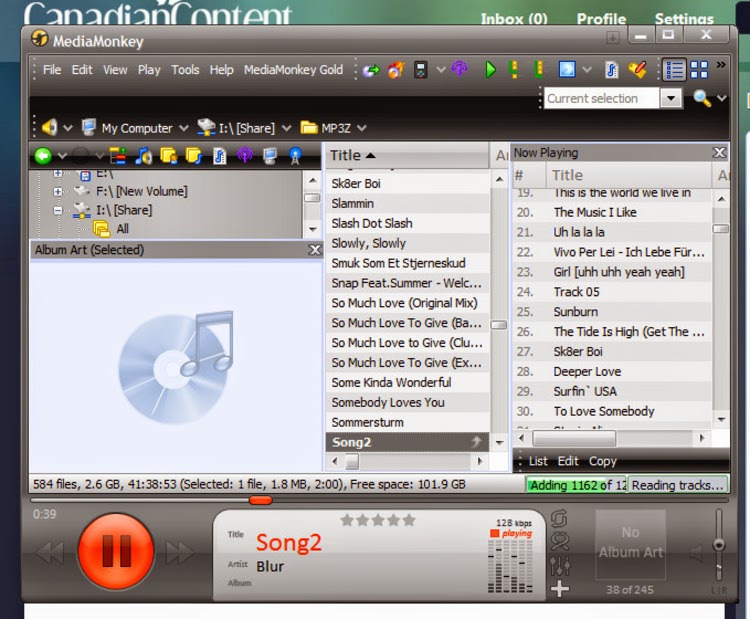Screen dimensions: 750x619
Task: Close the Album Art (Selected) panel
Action: click(314, 250)
